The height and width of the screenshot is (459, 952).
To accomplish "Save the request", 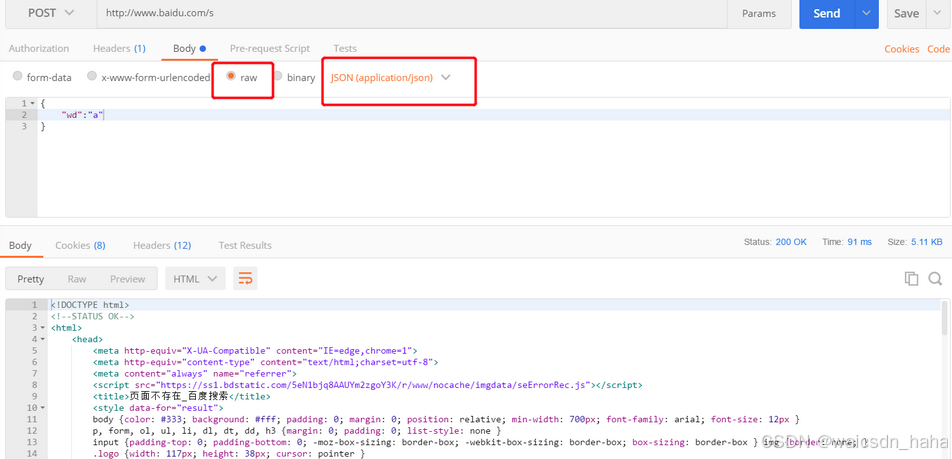I will tap(906, 13).
